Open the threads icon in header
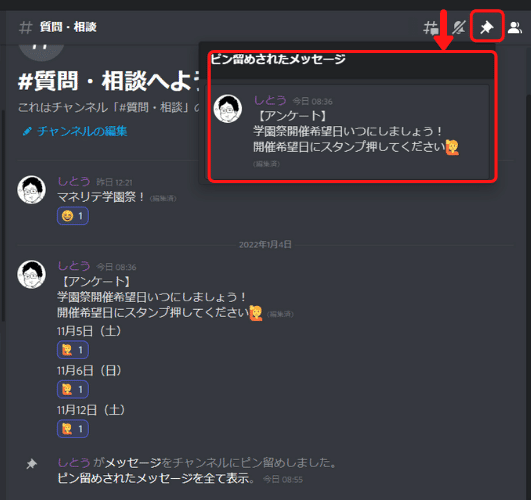Screen dimensions: 531x500 (430, 27)
